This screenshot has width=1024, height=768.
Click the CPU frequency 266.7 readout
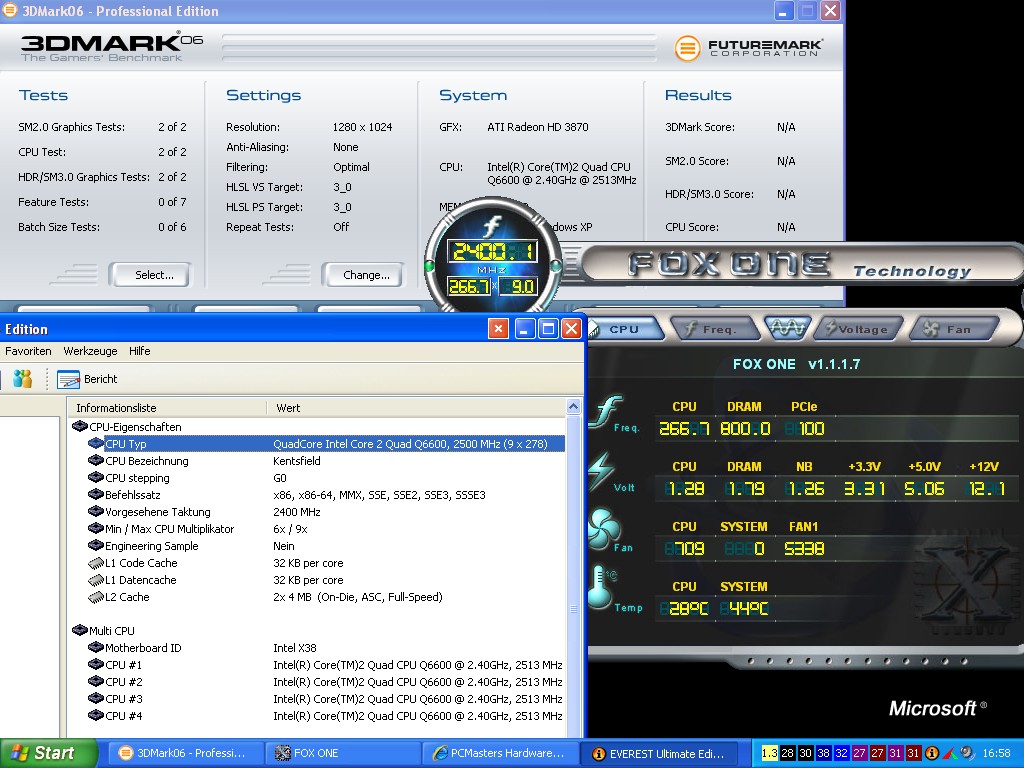click(x=684, y=428)
